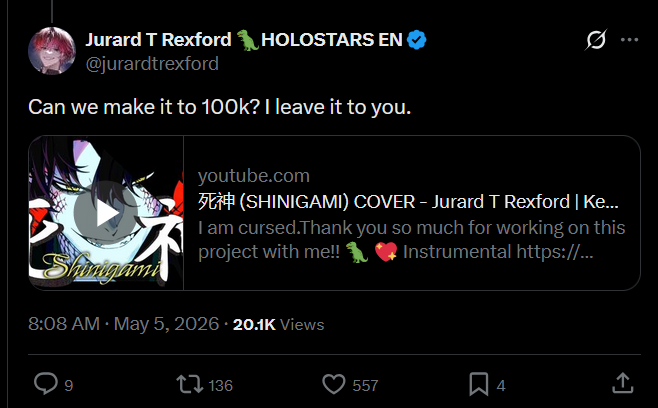Click the Jurard T Rexford display name
The image size is (658, 408).
[158, 40]
